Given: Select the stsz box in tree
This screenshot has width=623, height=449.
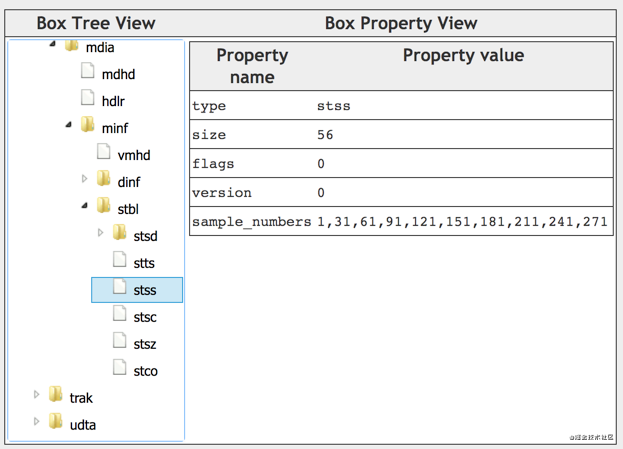Looking at the screenshot, I should (145, 344).
